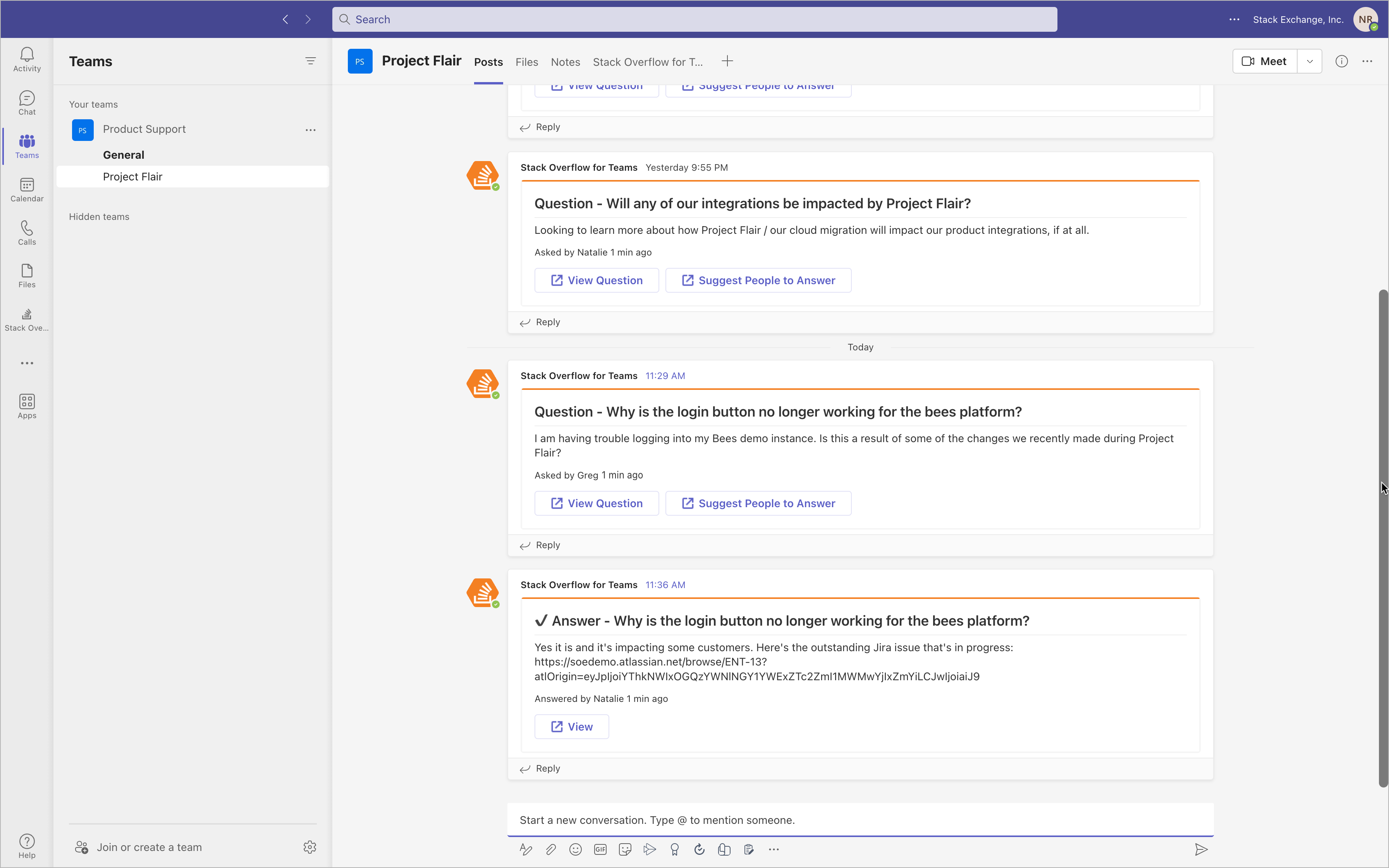
Task: Open Manage teams settings gear
Action: pyautogui.click(x=310, y=847)
